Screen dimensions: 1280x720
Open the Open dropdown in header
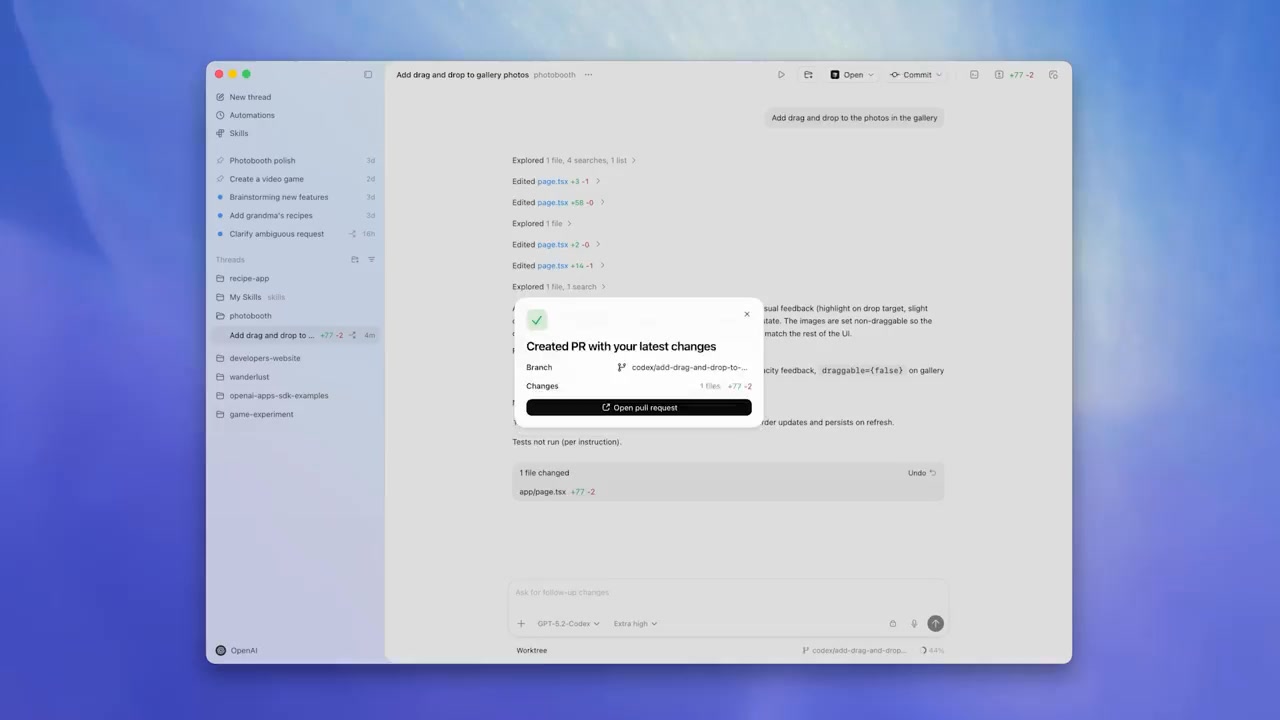click(x=852, y=75)
